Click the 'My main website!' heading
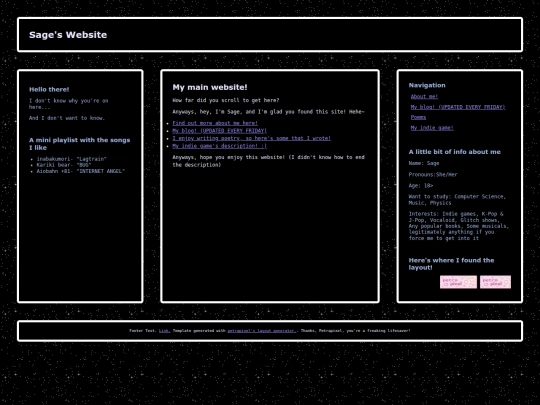This screenshot has height=405, width=540. point(210,87)
